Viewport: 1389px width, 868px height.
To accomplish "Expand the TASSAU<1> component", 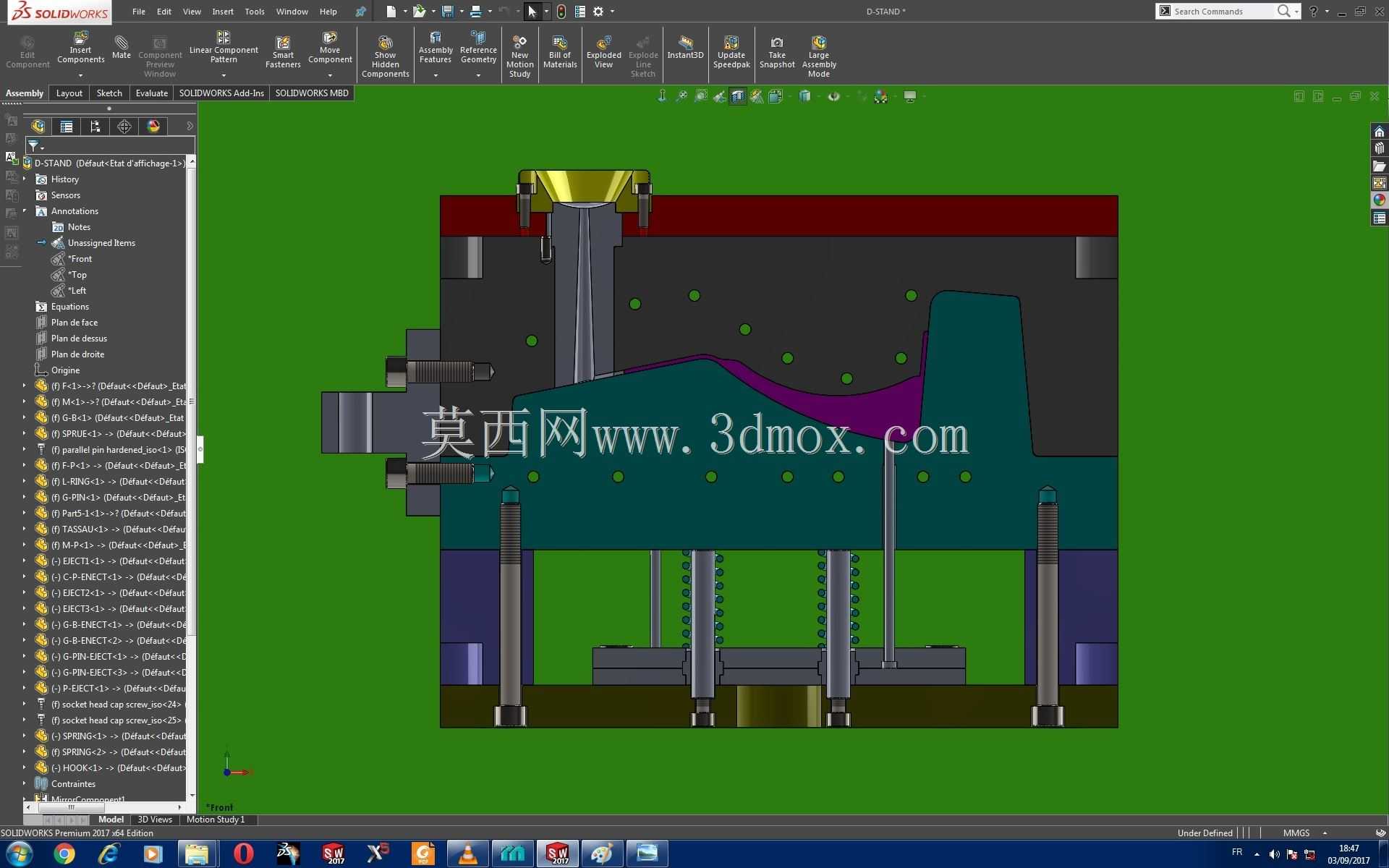I will coord(25,529).
